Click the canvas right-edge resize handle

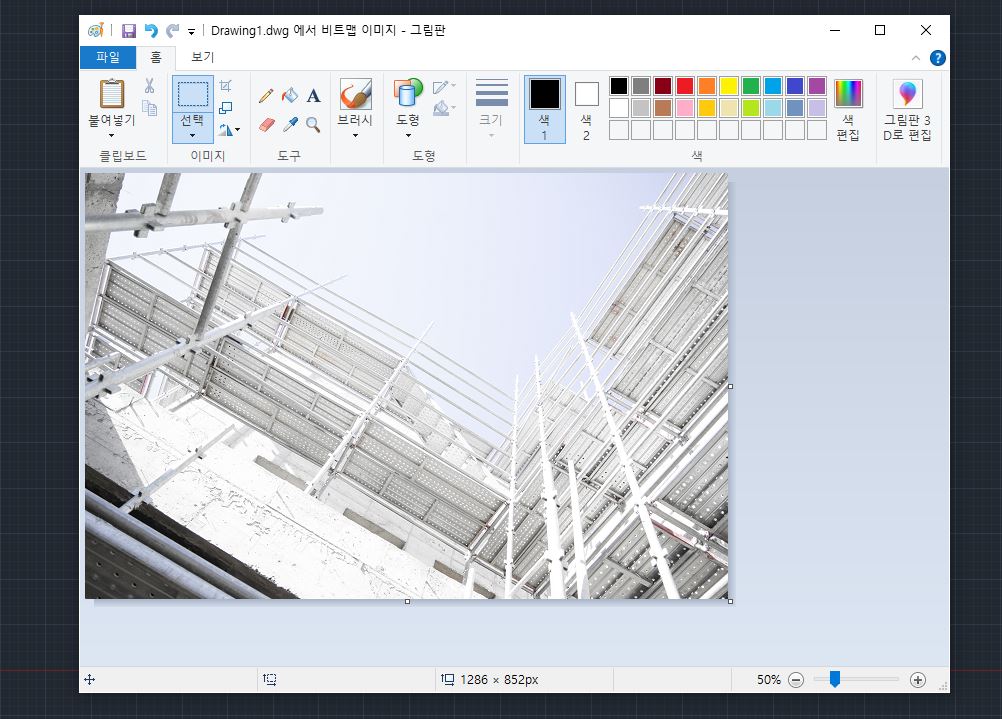(x=730, y=386)
